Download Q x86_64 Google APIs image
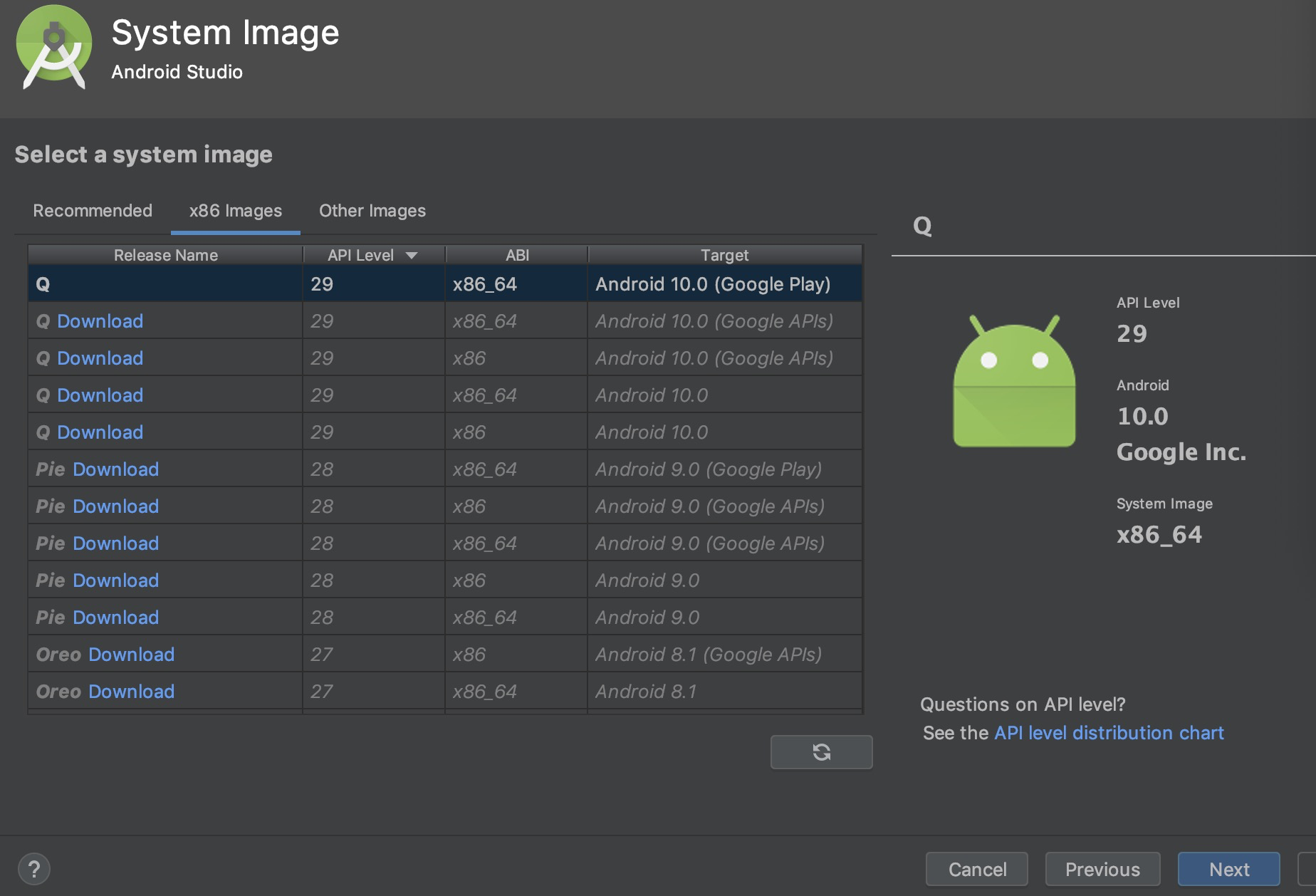This screenshot has width=1316, height=896. (x=100, y=321)
